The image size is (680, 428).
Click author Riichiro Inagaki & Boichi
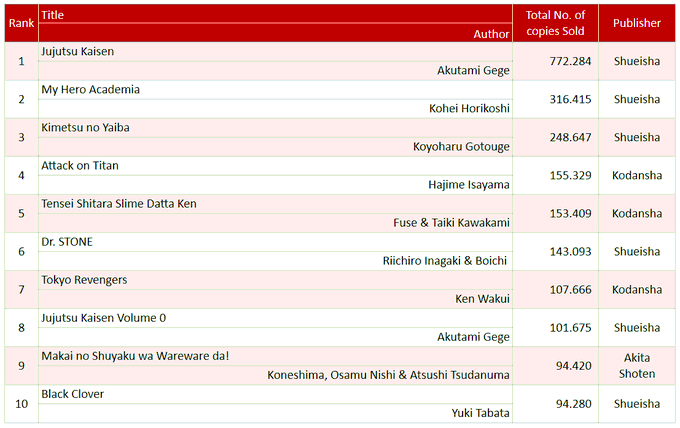445,261
